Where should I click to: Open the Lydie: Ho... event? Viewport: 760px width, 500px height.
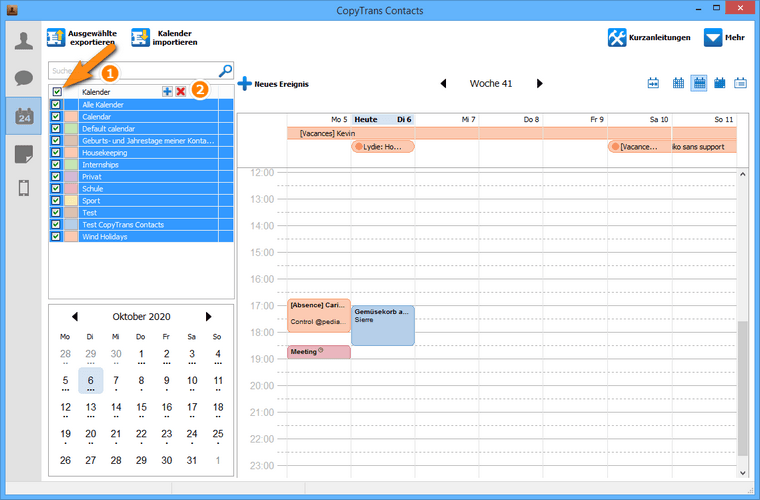tap(382, 147)
